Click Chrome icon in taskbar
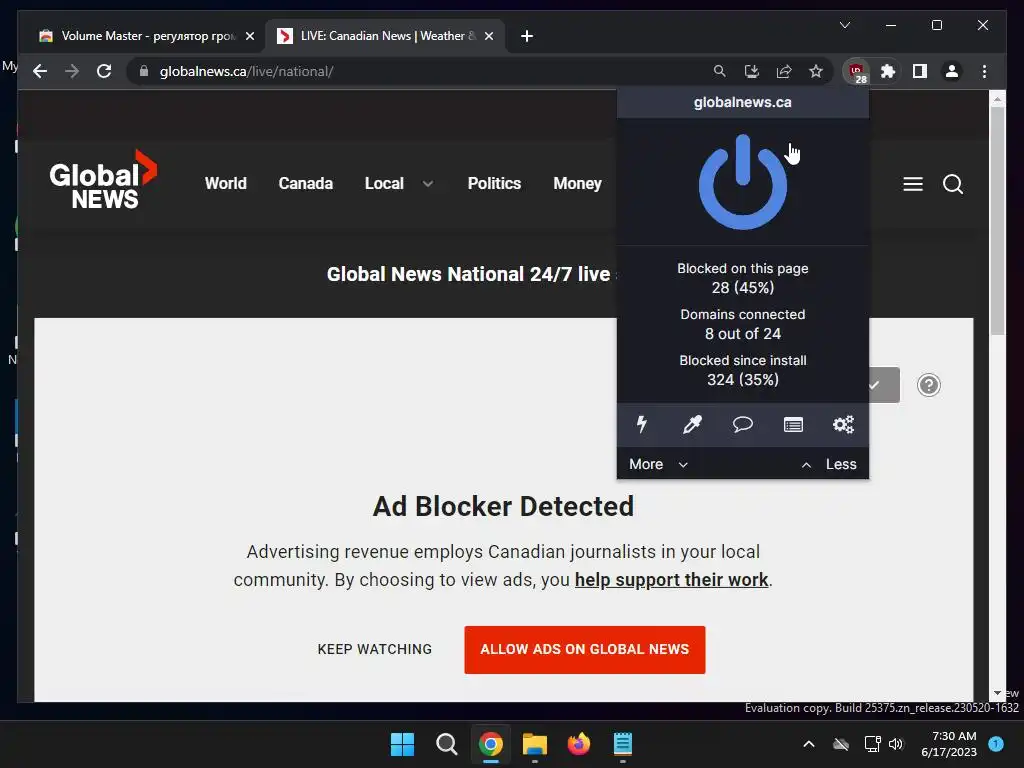 [x=490, y=744]
